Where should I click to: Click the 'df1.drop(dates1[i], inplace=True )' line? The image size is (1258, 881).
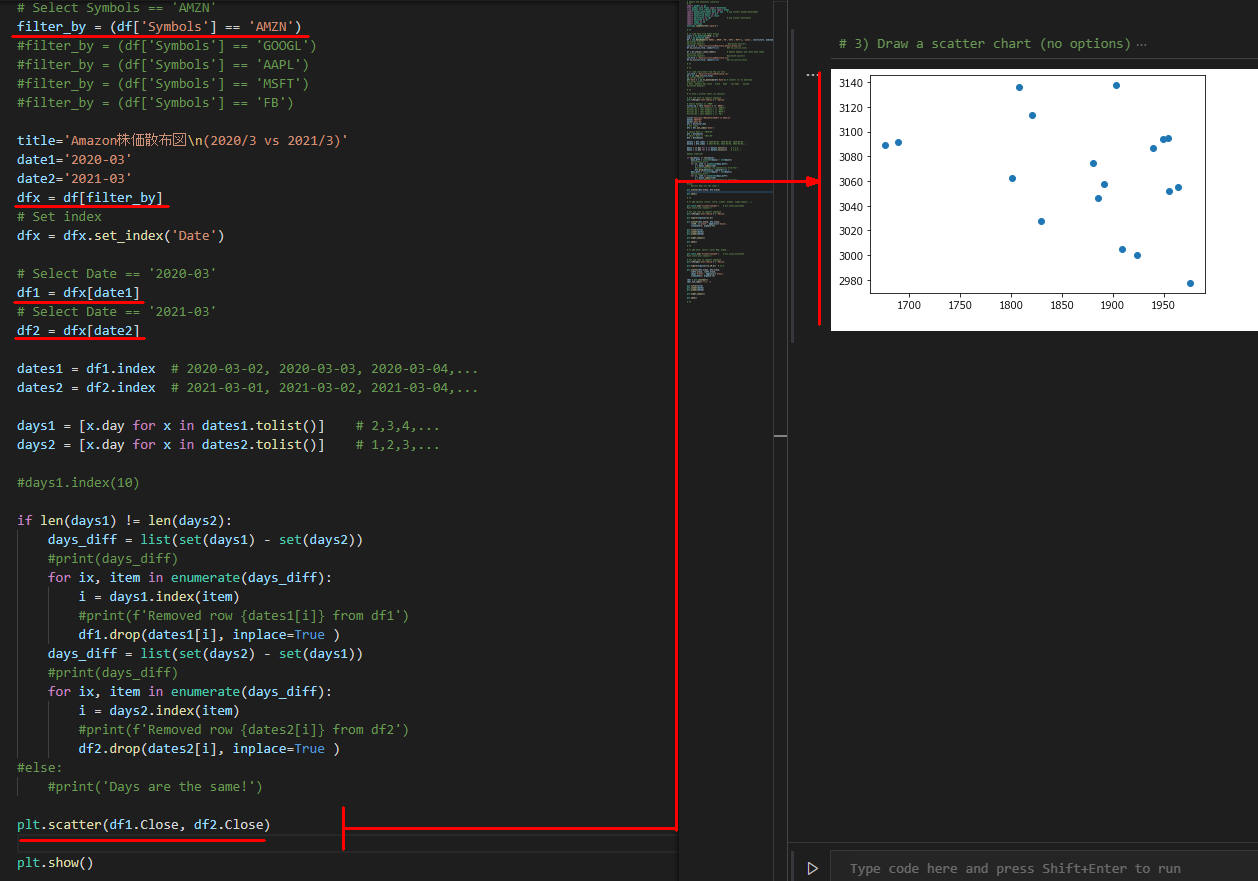209,634
